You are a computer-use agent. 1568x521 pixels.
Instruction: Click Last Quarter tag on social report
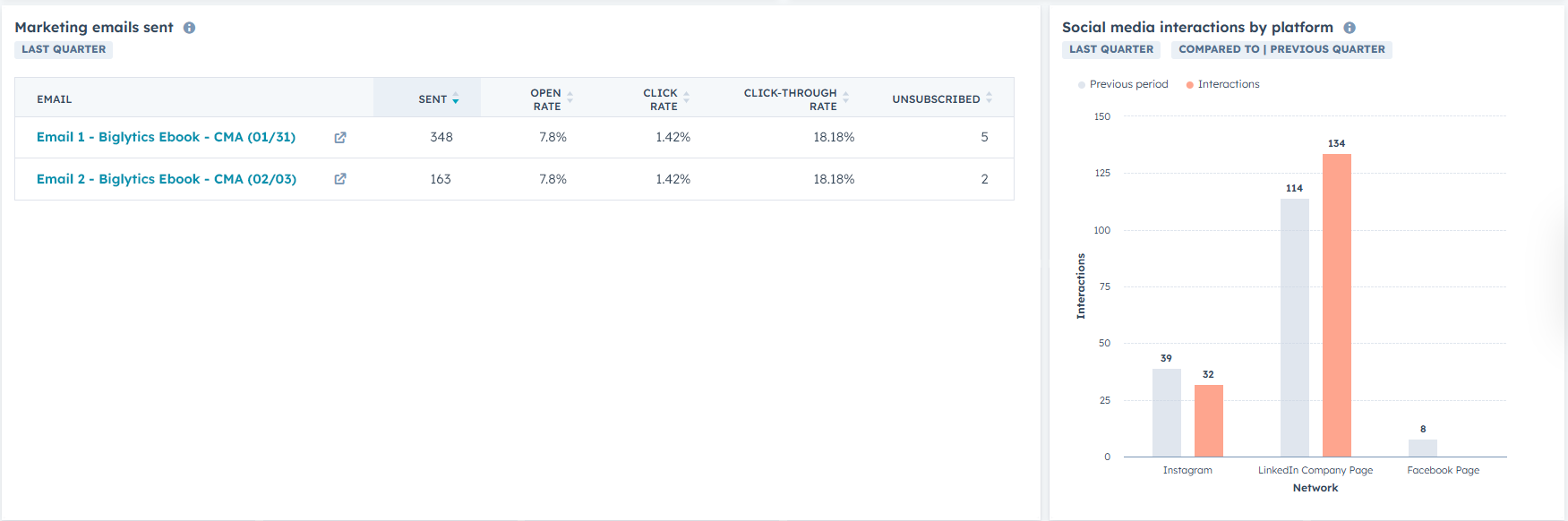click(1111, 49)
